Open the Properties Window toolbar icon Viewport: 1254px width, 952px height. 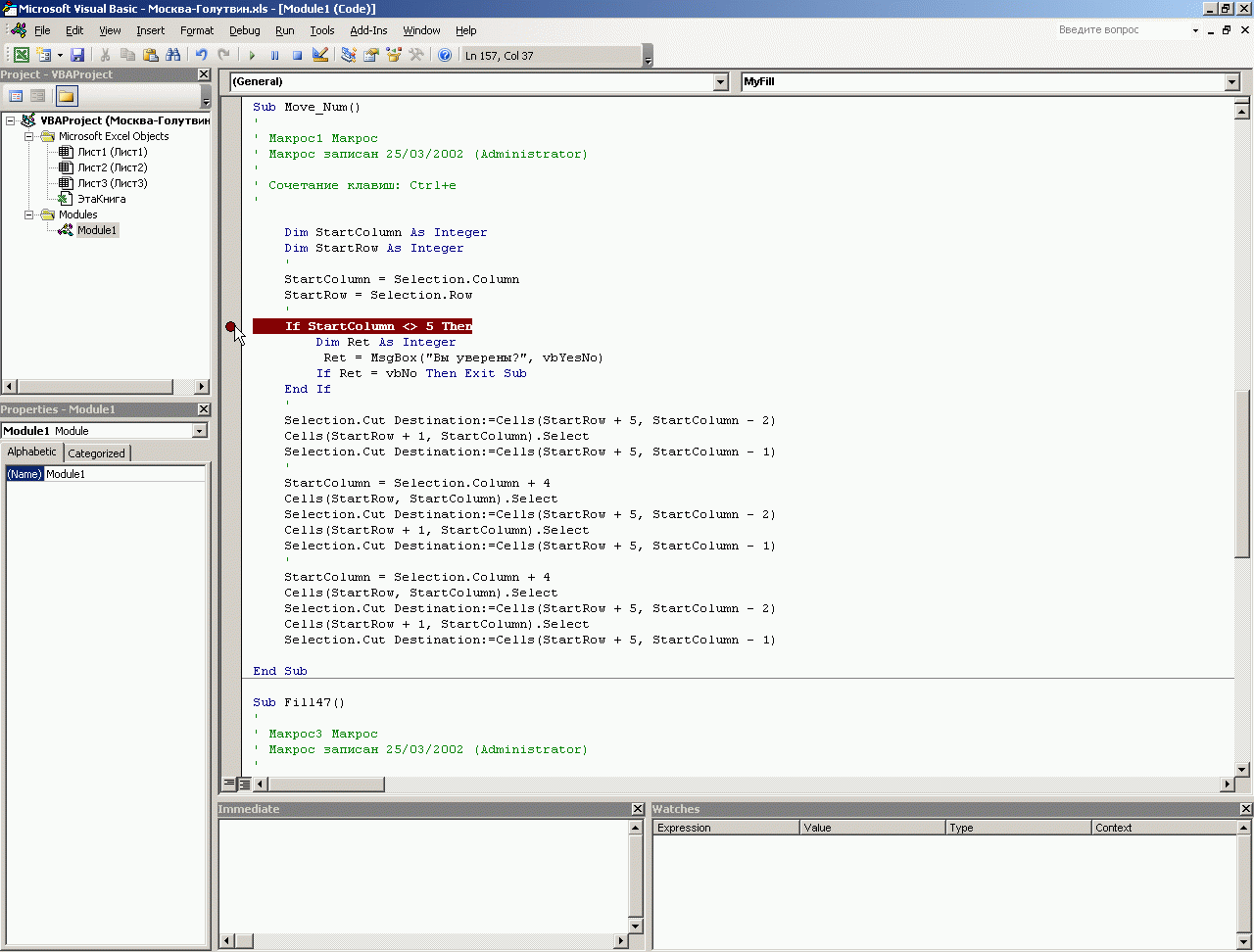370,56
